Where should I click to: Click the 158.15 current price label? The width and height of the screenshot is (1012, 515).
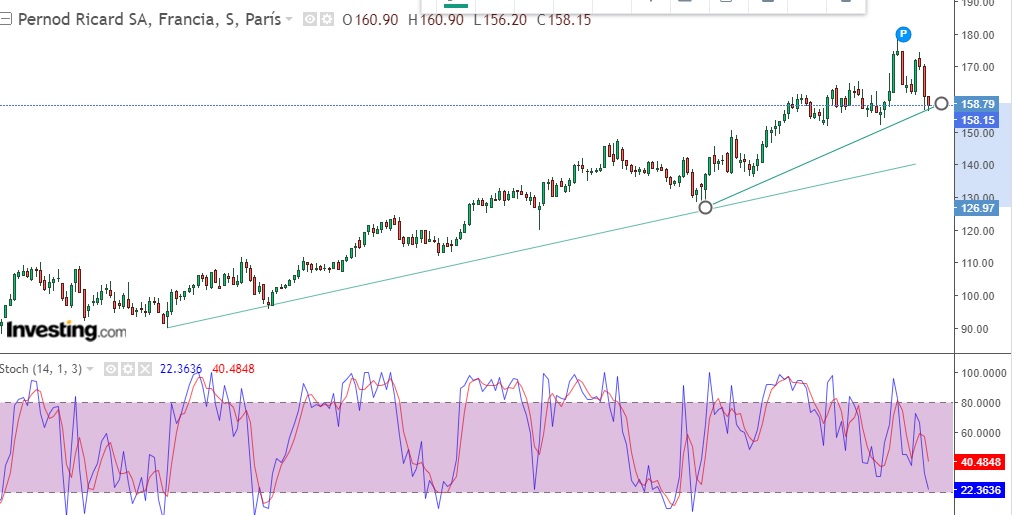(977, 120)
